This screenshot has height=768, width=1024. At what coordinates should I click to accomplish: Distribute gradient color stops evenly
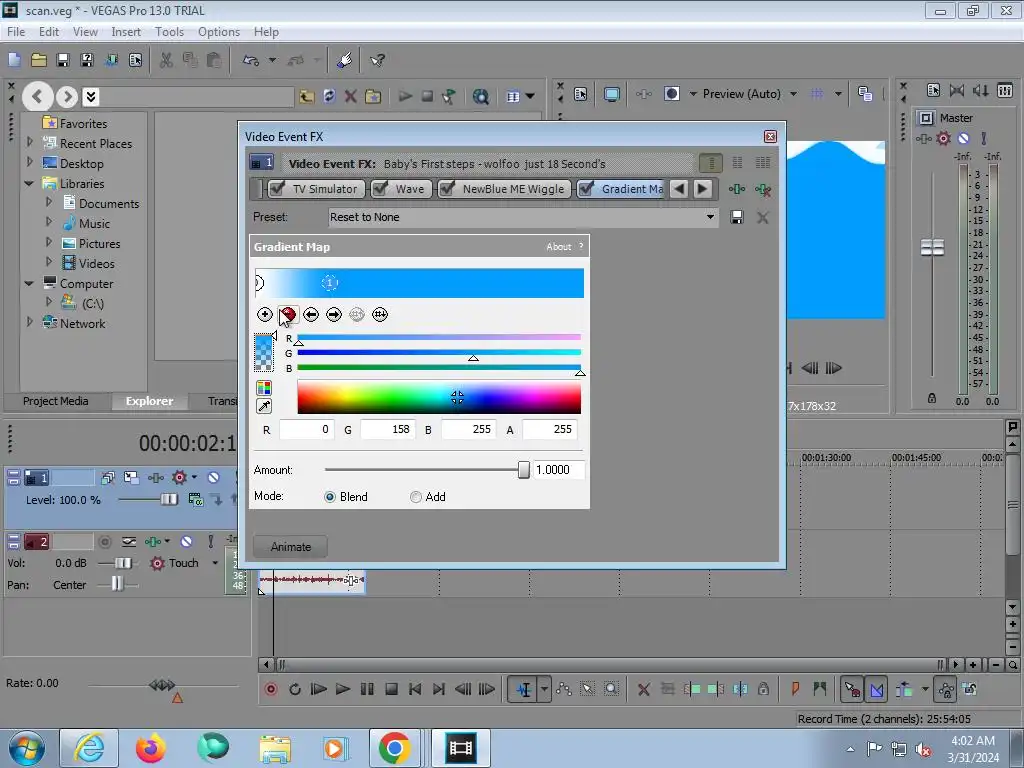coord(380,315)
